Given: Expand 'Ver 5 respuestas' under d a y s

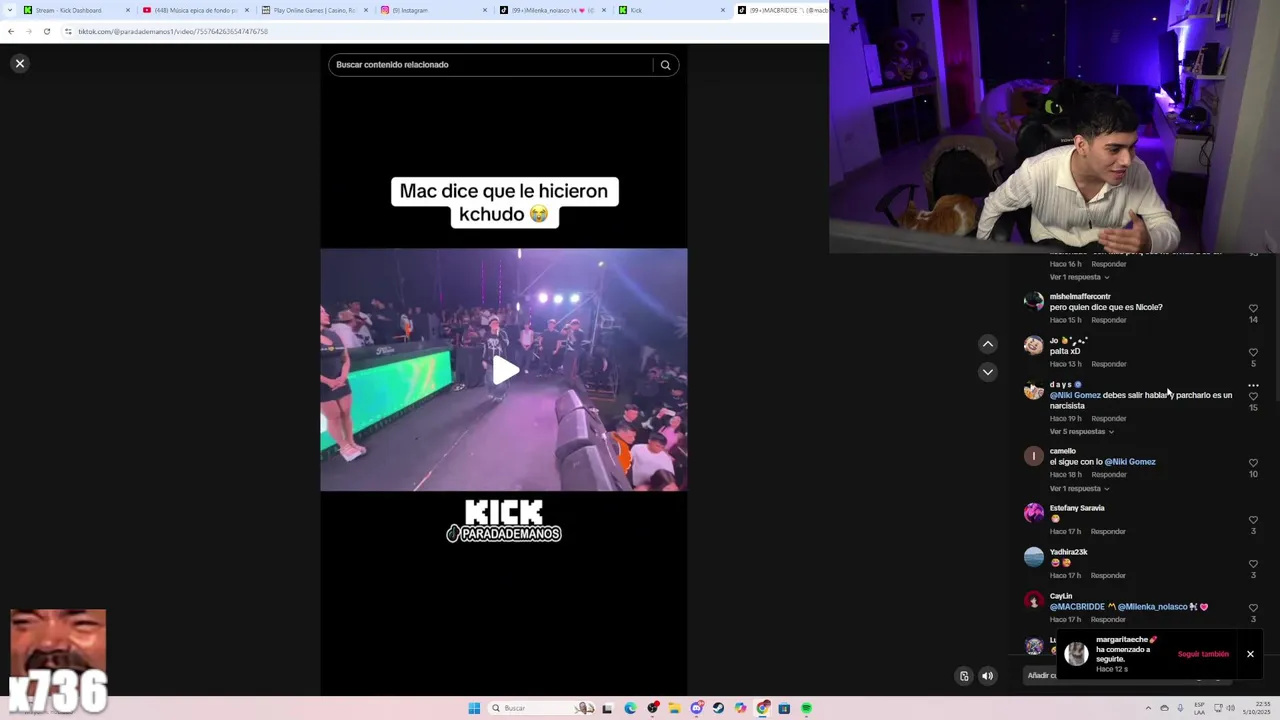Looking at the screenshot, I should click(x=1081, y=432).
